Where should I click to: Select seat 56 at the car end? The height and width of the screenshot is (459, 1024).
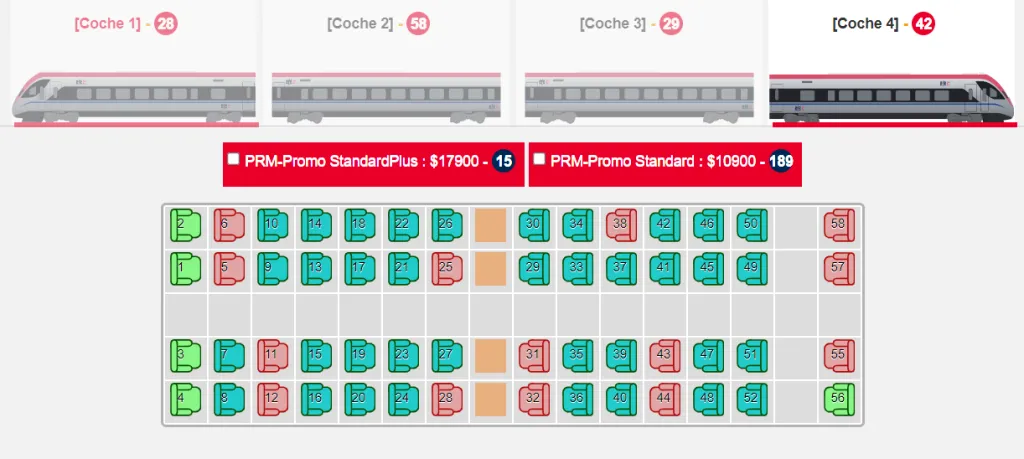[839, 399]
